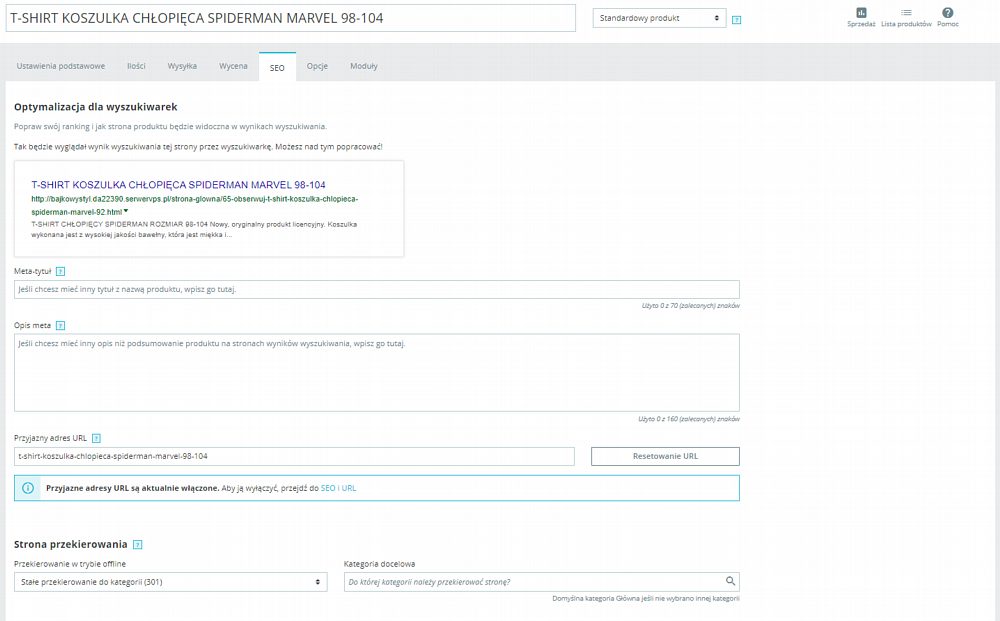Screen dimensions: 1000x621
Task: Click into the Meta-tytuł input field
Action: [x=377, y=289]
